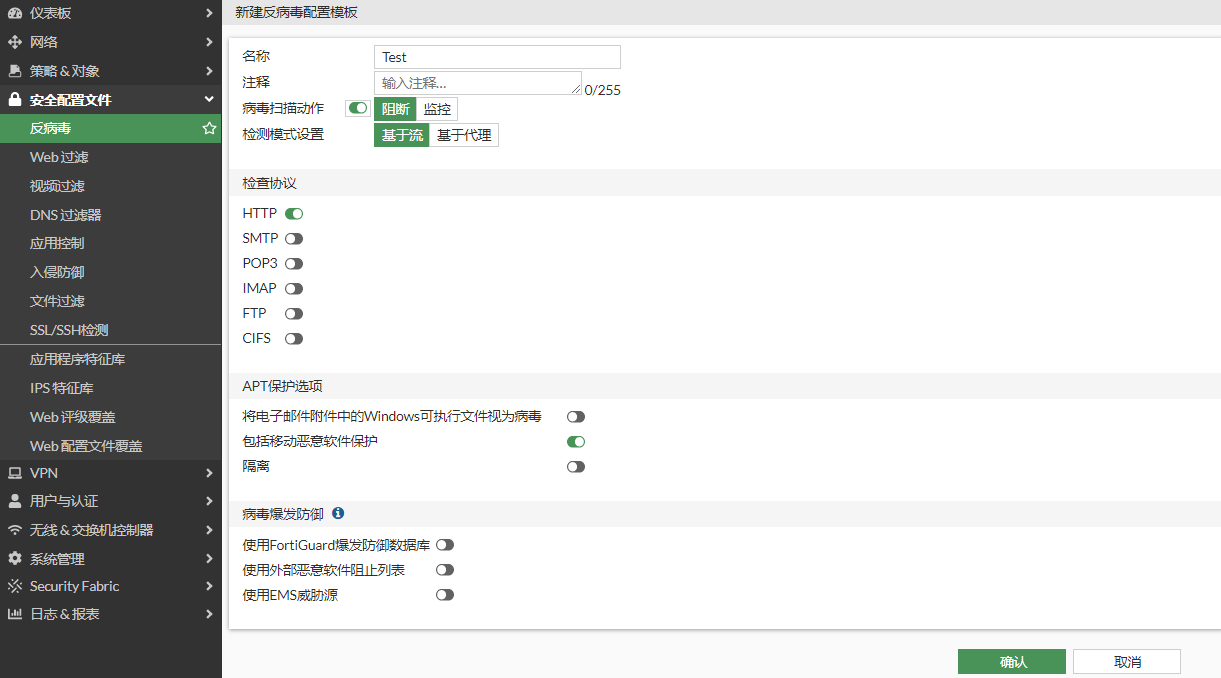Click the gear icon for 系统管理
Image resolution: width=1221 pixels, height=678 pixels.
click(14, 559)
